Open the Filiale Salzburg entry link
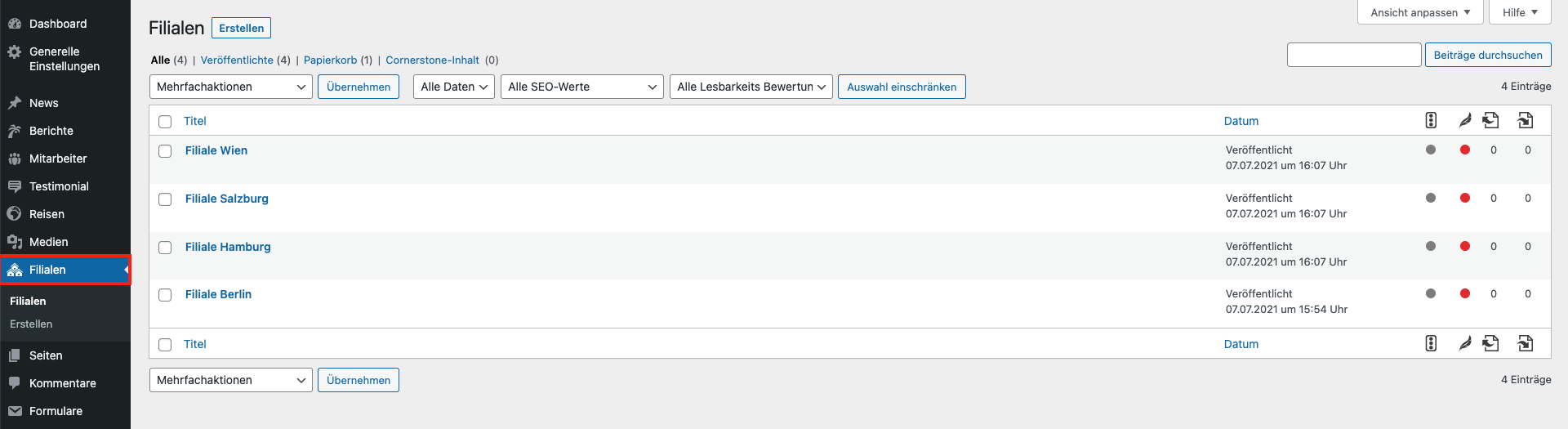1568x429 pixels. (x=226, y=199)
